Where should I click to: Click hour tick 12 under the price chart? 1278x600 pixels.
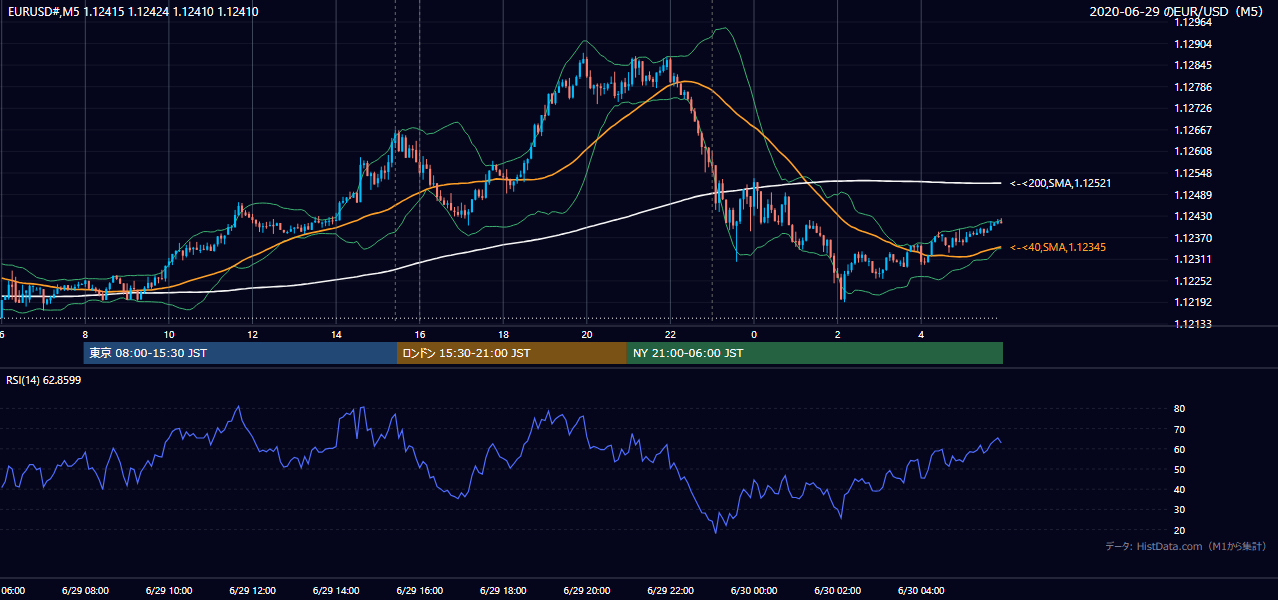252,334
